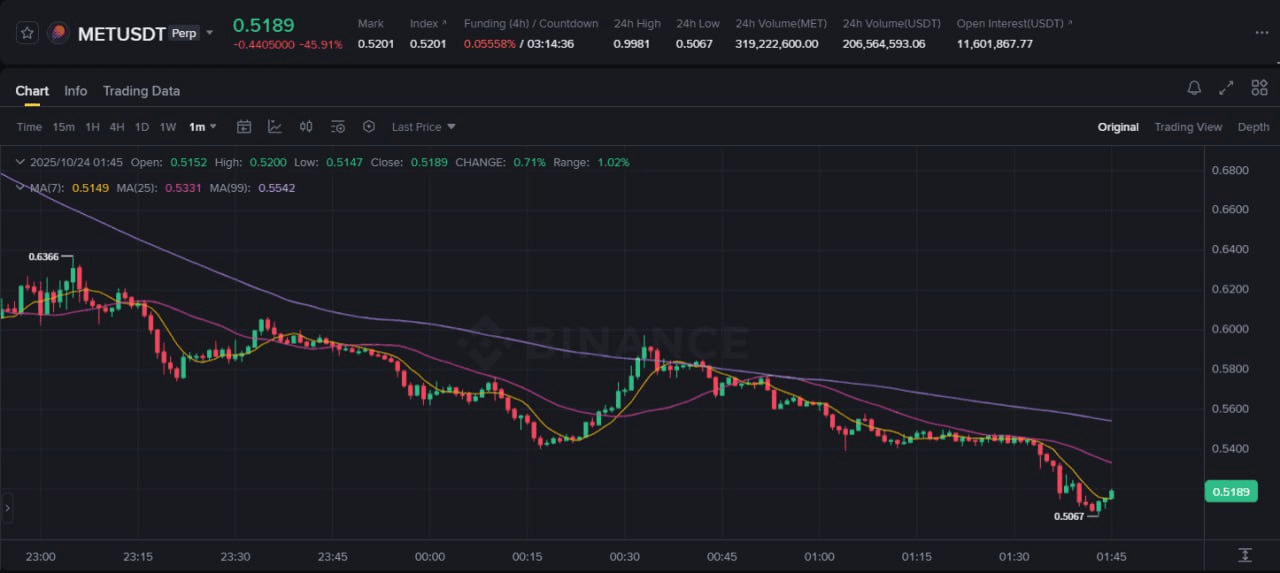
Task: Open the chart display settings list icon
Action: 338,127
